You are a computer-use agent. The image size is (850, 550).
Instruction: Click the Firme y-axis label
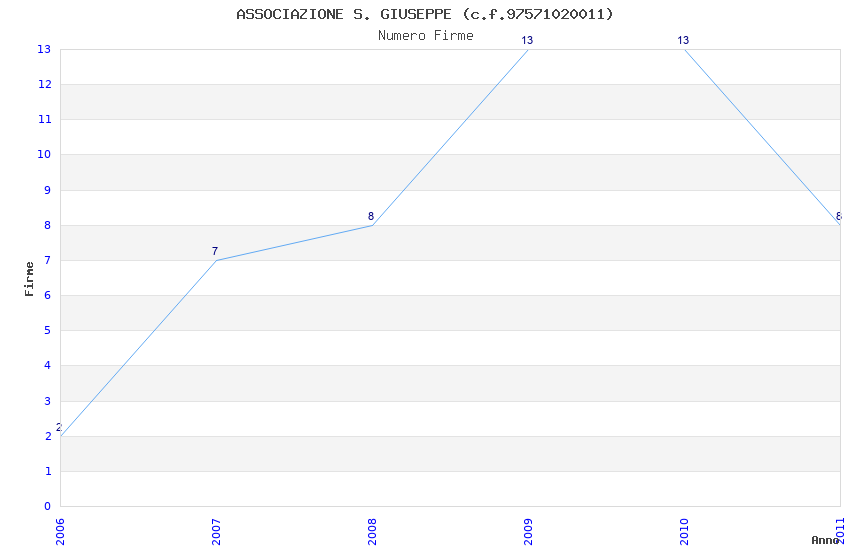[29, 279]
